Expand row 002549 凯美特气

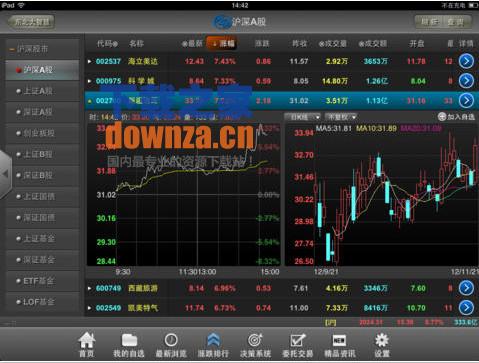click(x=89, y=308)
